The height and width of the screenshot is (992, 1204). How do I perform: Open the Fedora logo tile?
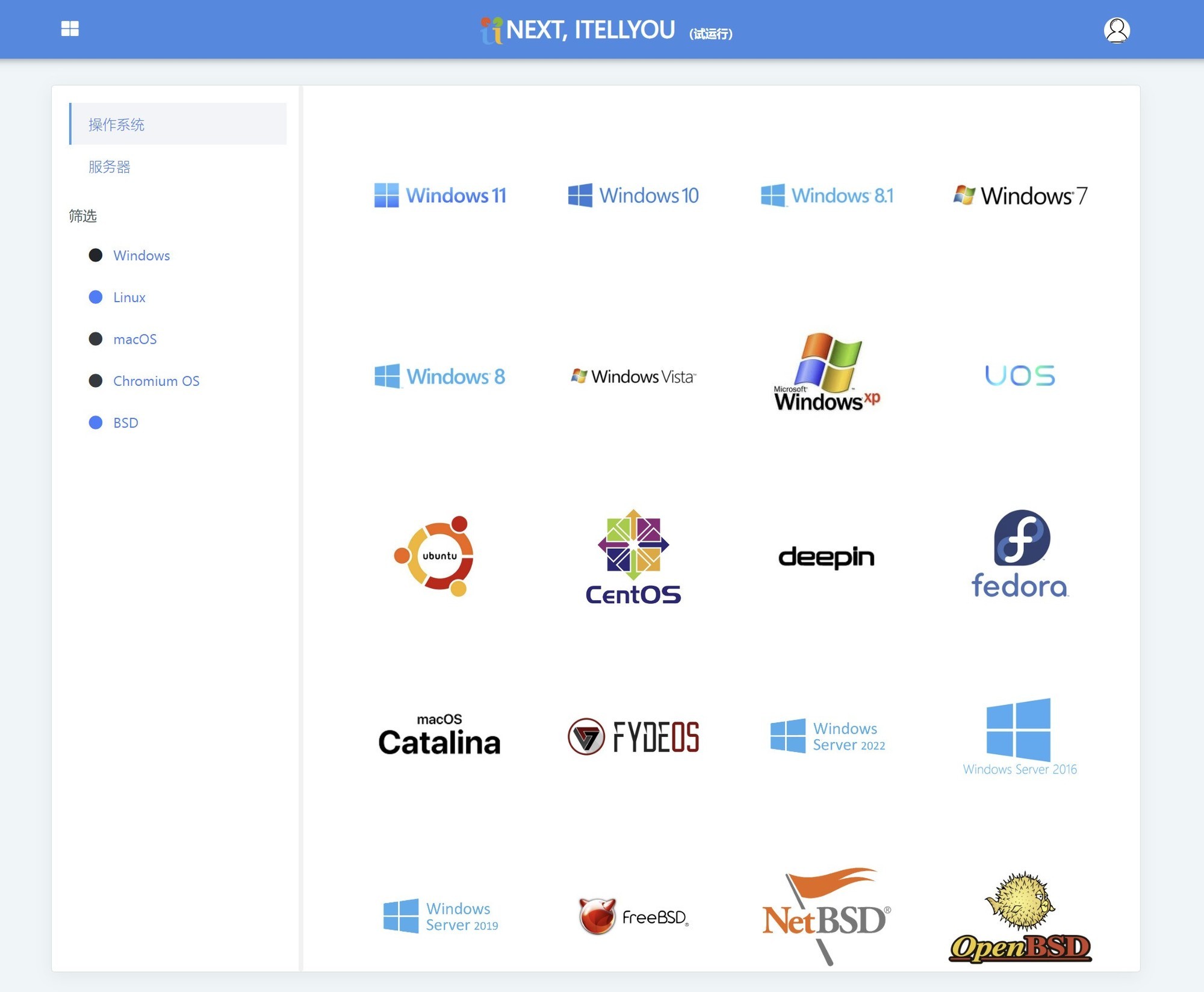coord(1020,554)
